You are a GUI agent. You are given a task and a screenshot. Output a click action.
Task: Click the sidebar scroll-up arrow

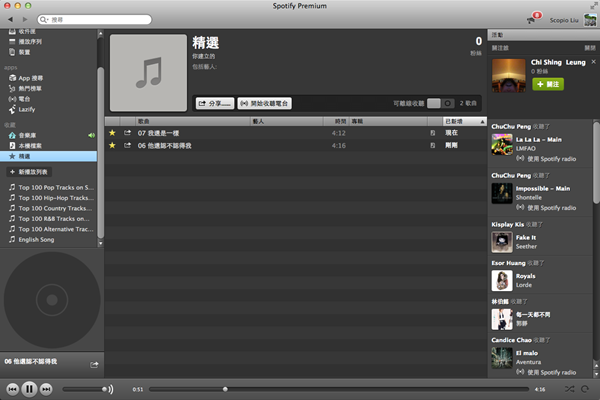point(100,34)
